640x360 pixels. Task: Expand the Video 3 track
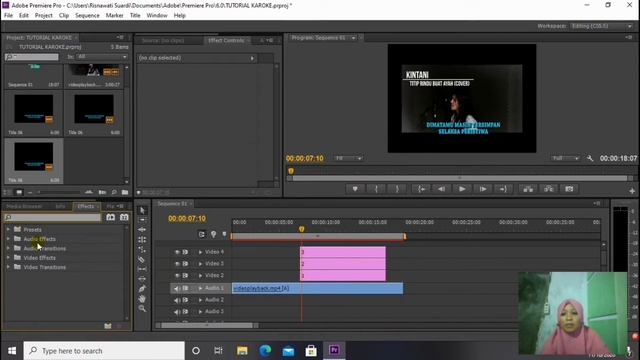200,264
